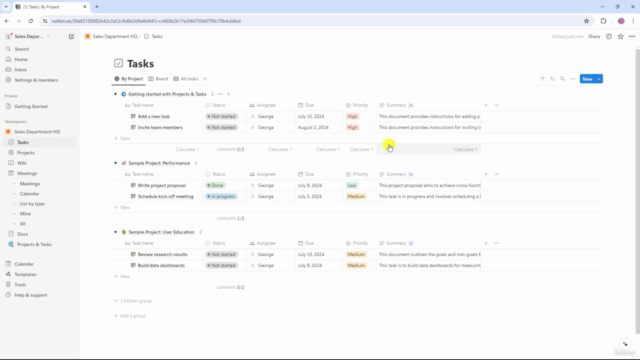
Task: Click Add a group
Action: [130, 316]
